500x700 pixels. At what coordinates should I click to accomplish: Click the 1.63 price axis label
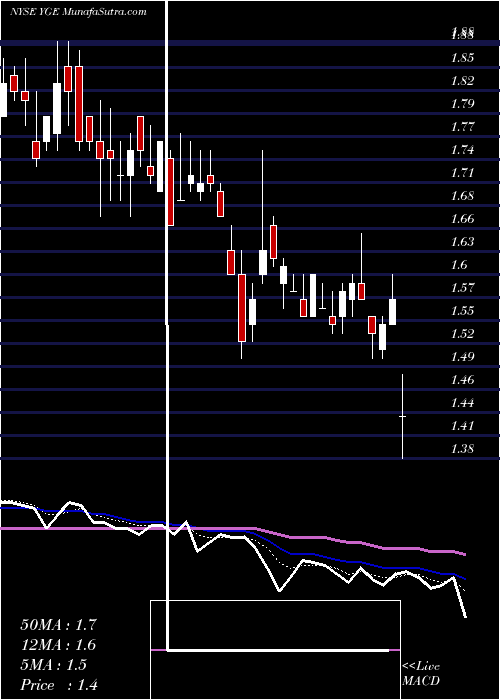(462, 242)
